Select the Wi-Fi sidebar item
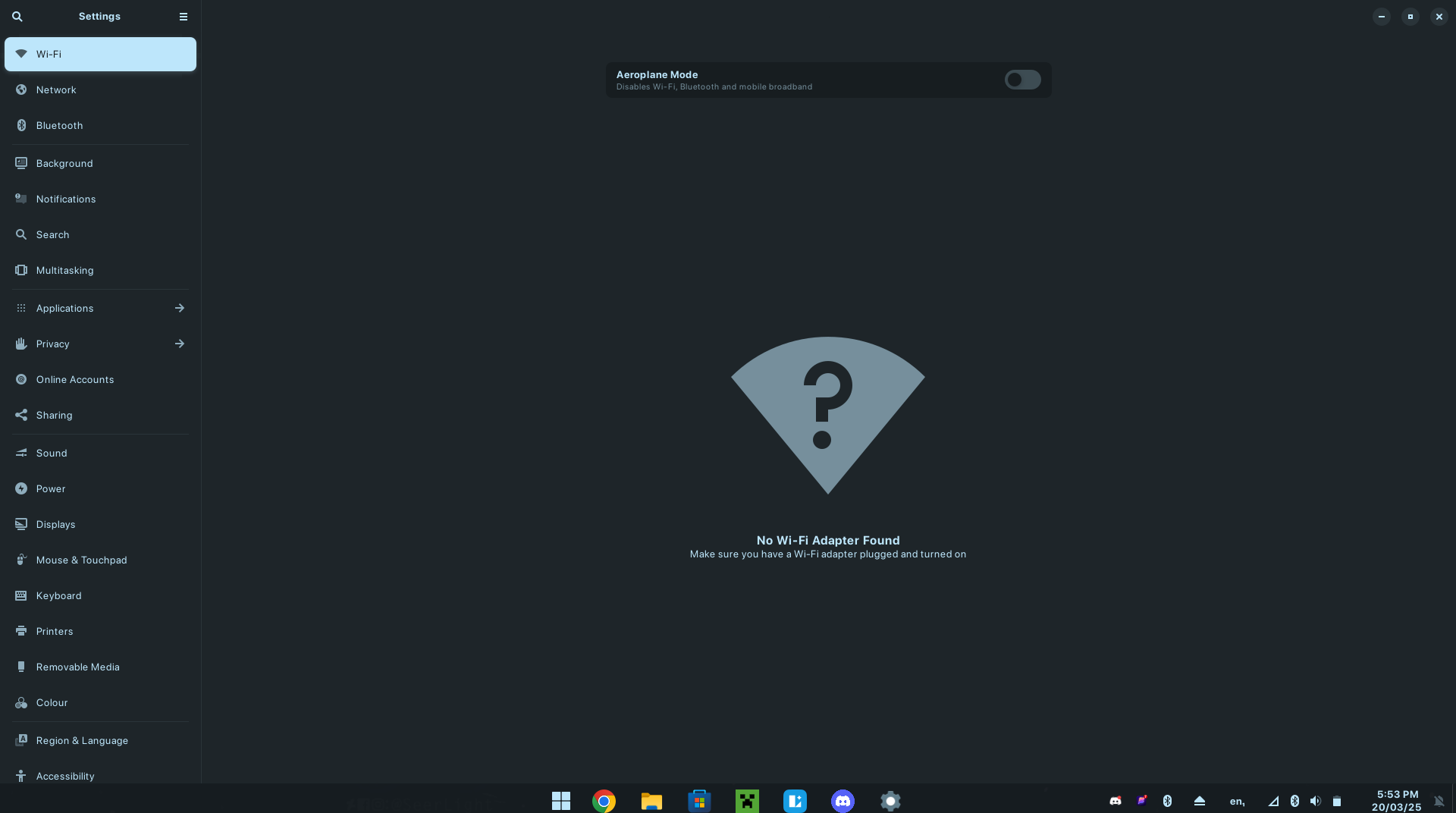 click(100, 54)
